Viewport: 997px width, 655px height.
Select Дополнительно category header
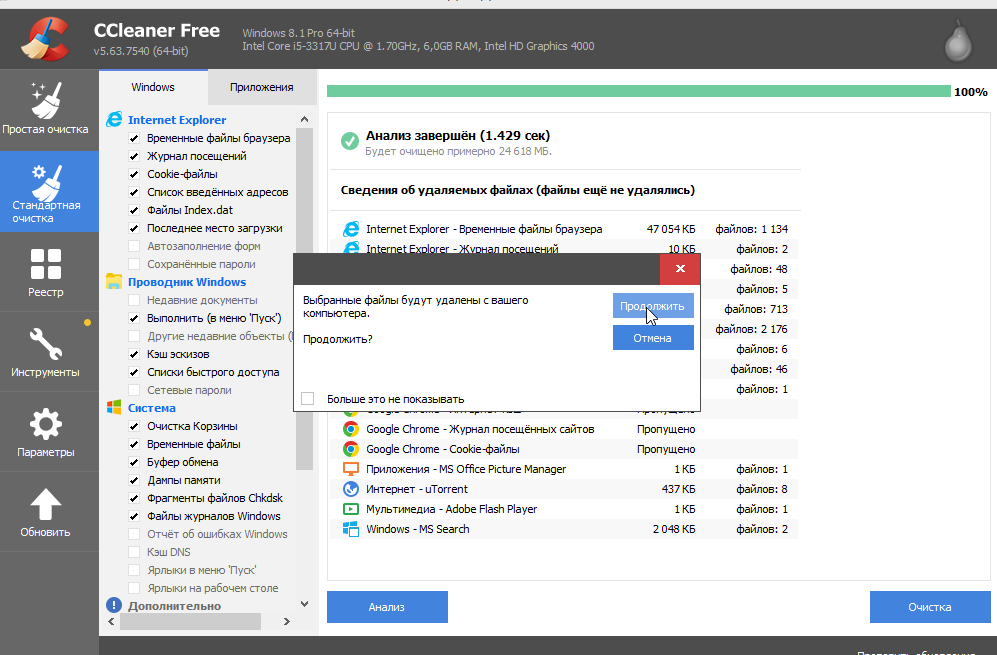(x=175, y=606)
